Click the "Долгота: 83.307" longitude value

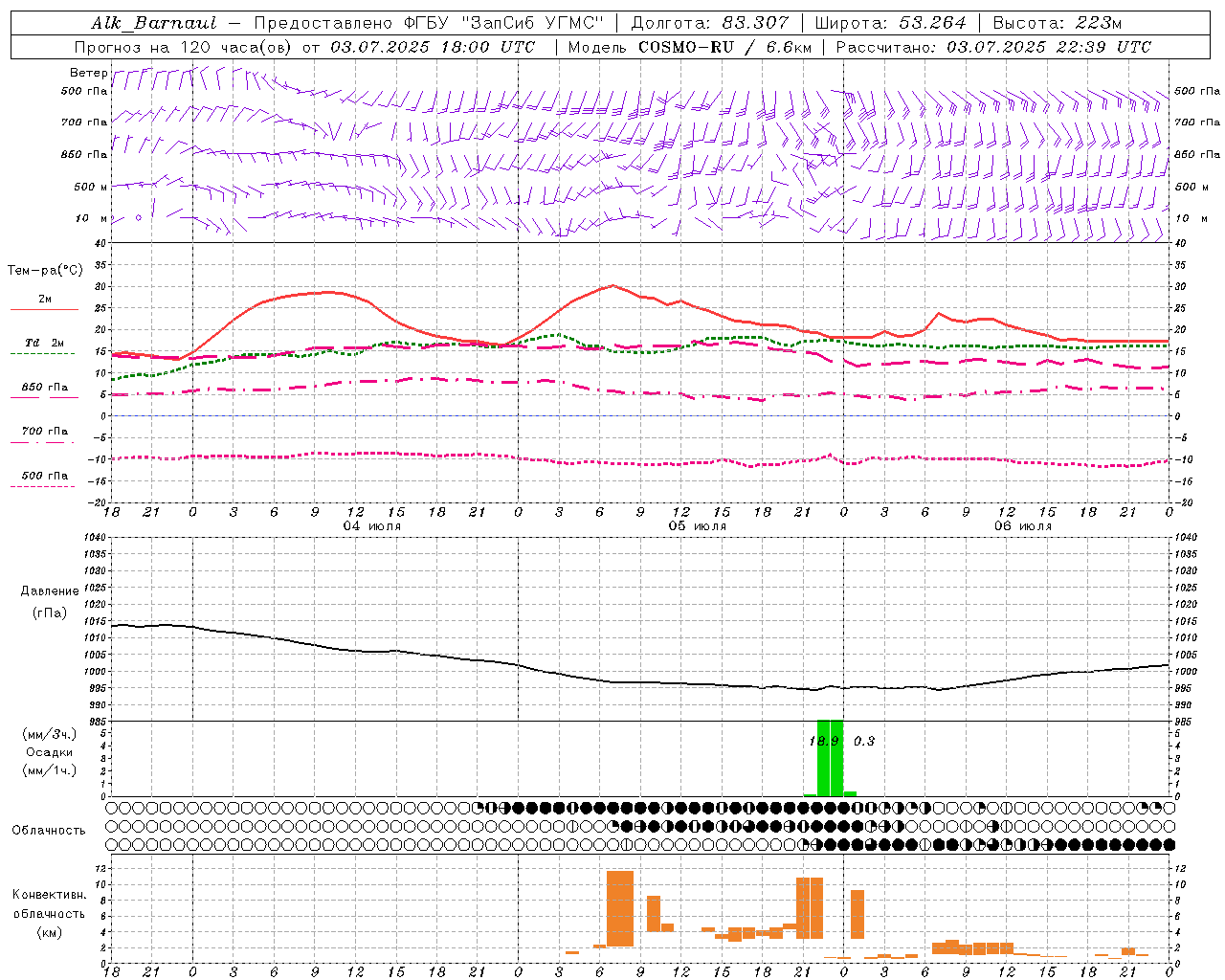(x=710, y=23)
